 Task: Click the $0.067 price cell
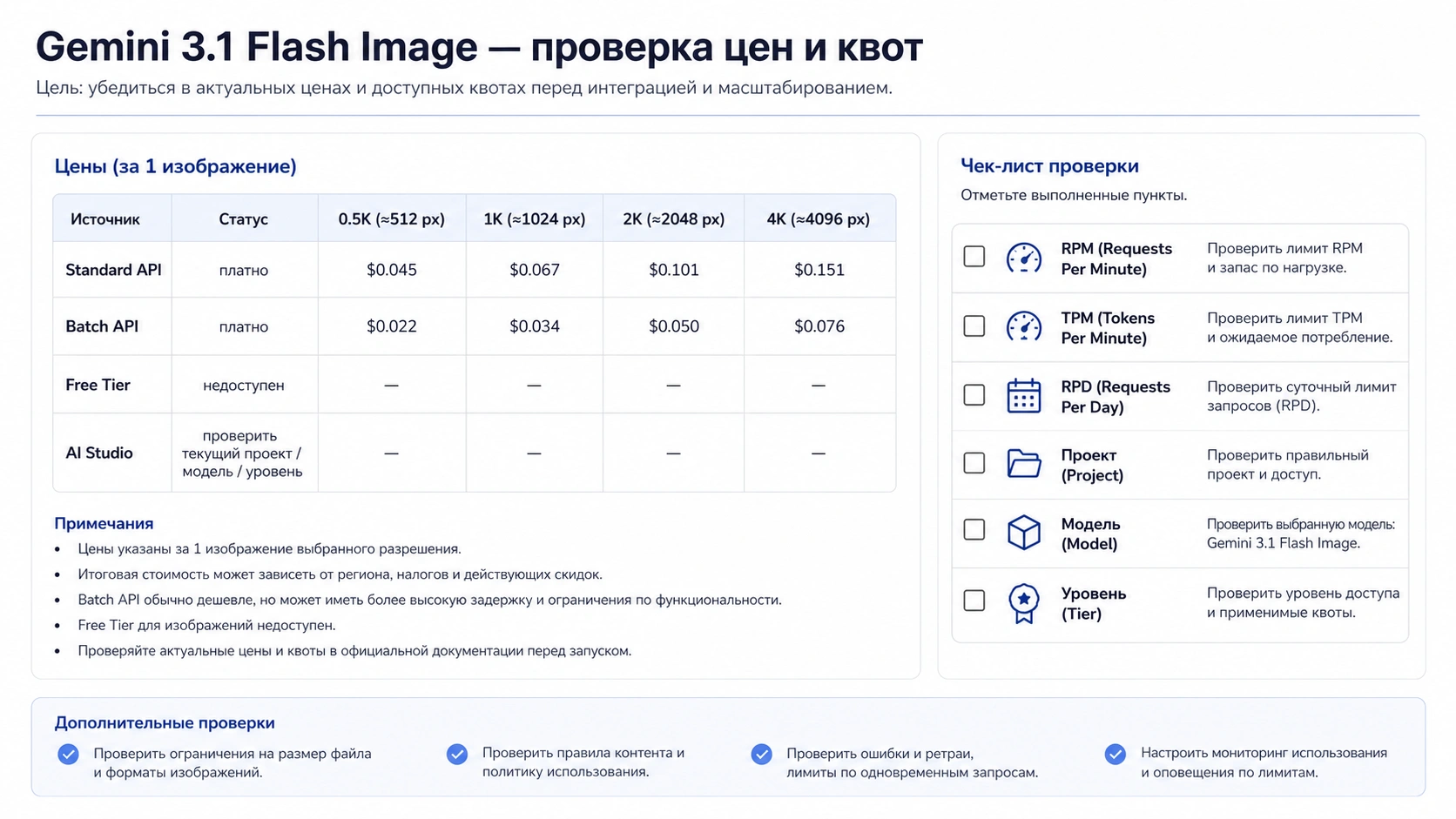coord(535,270)
